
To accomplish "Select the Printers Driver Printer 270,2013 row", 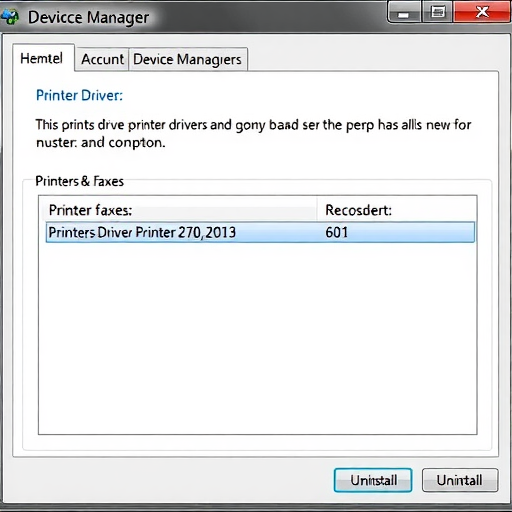I will (260, 232).
